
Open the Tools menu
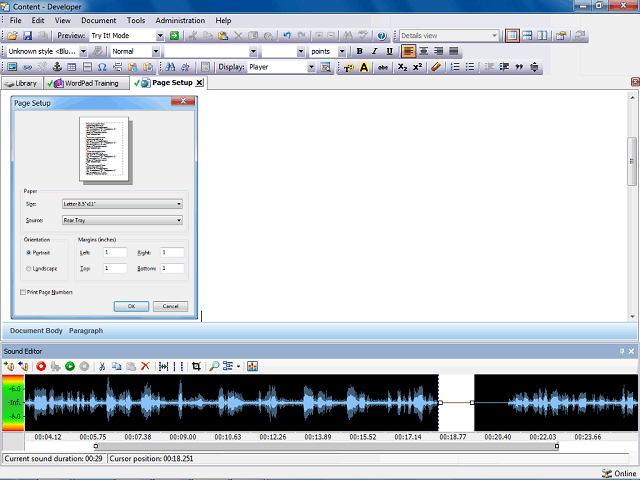click(x=136, y=20)
